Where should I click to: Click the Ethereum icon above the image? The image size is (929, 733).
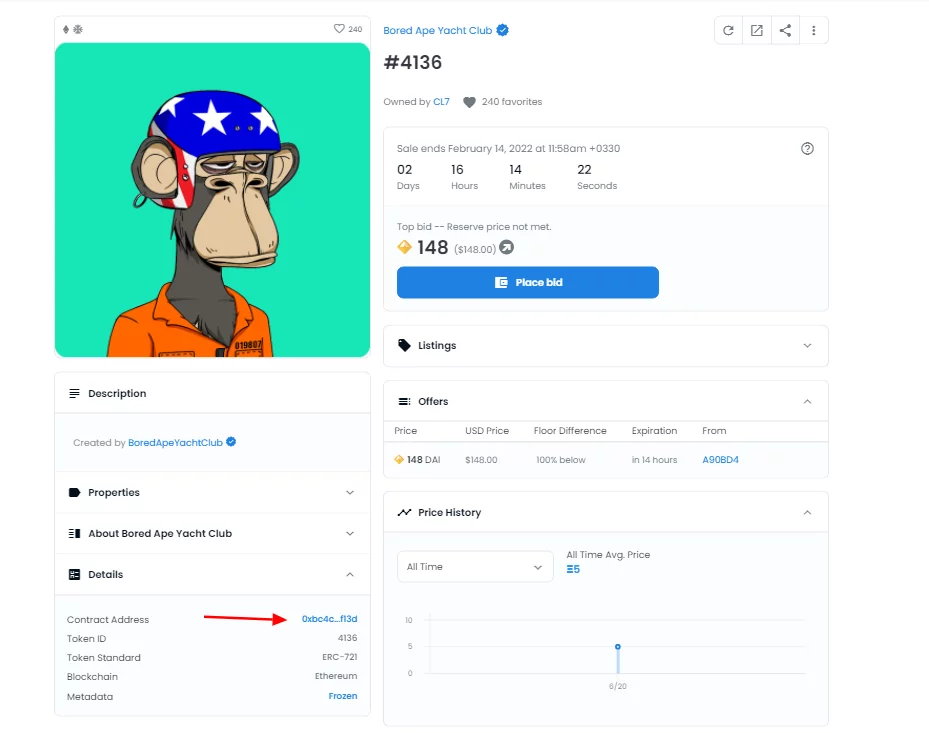(66, 29)
